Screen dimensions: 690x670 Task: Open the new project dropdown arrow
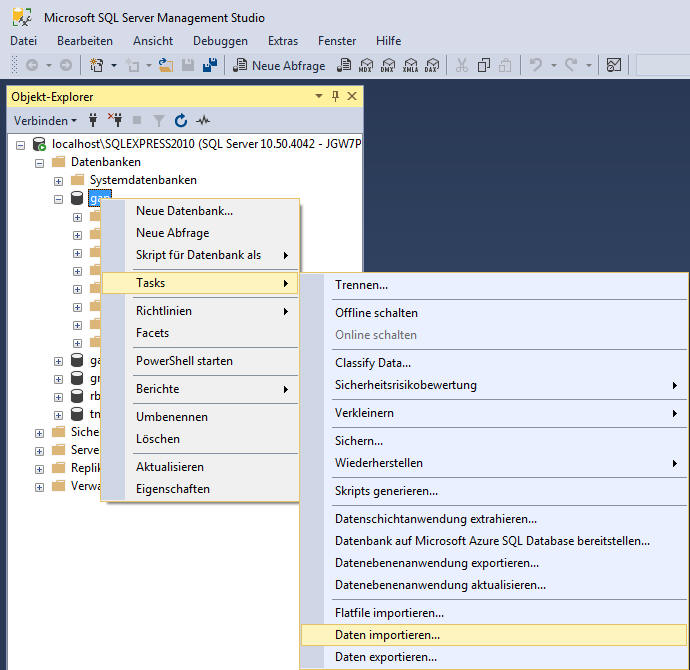(114, 66)
